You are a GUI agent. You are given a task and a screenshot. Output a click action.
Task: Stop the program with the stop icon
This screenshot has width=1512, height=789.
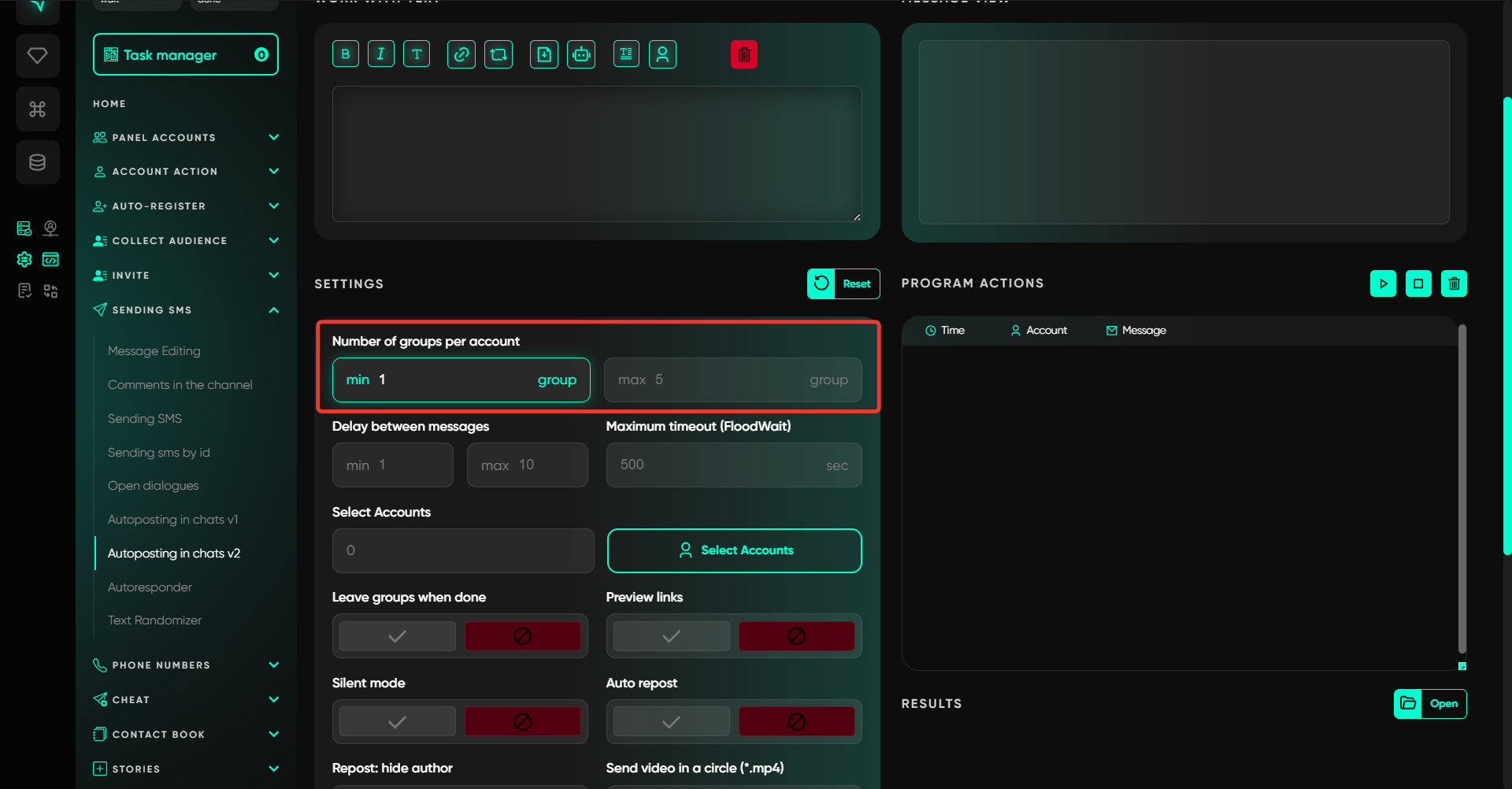point(1418,283)
